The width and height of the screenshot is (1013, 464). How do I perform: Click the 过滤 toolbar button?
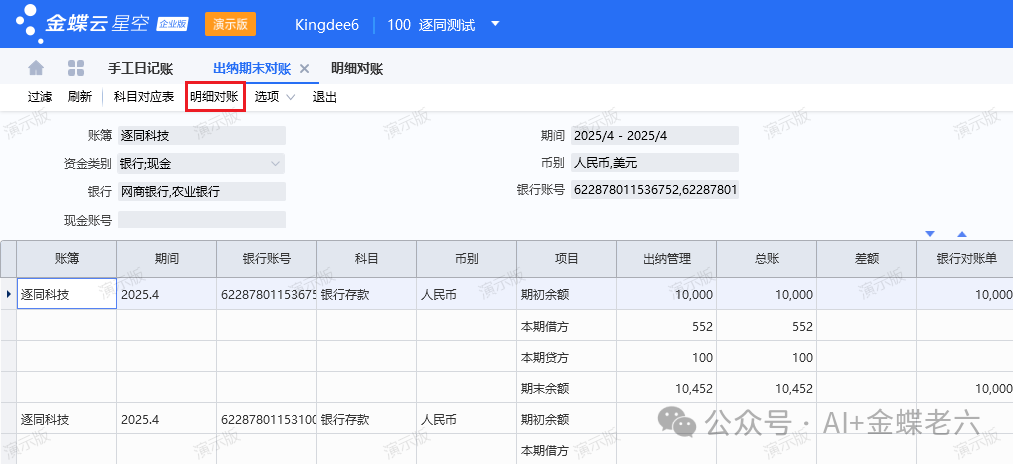click(x=40, y=97)
